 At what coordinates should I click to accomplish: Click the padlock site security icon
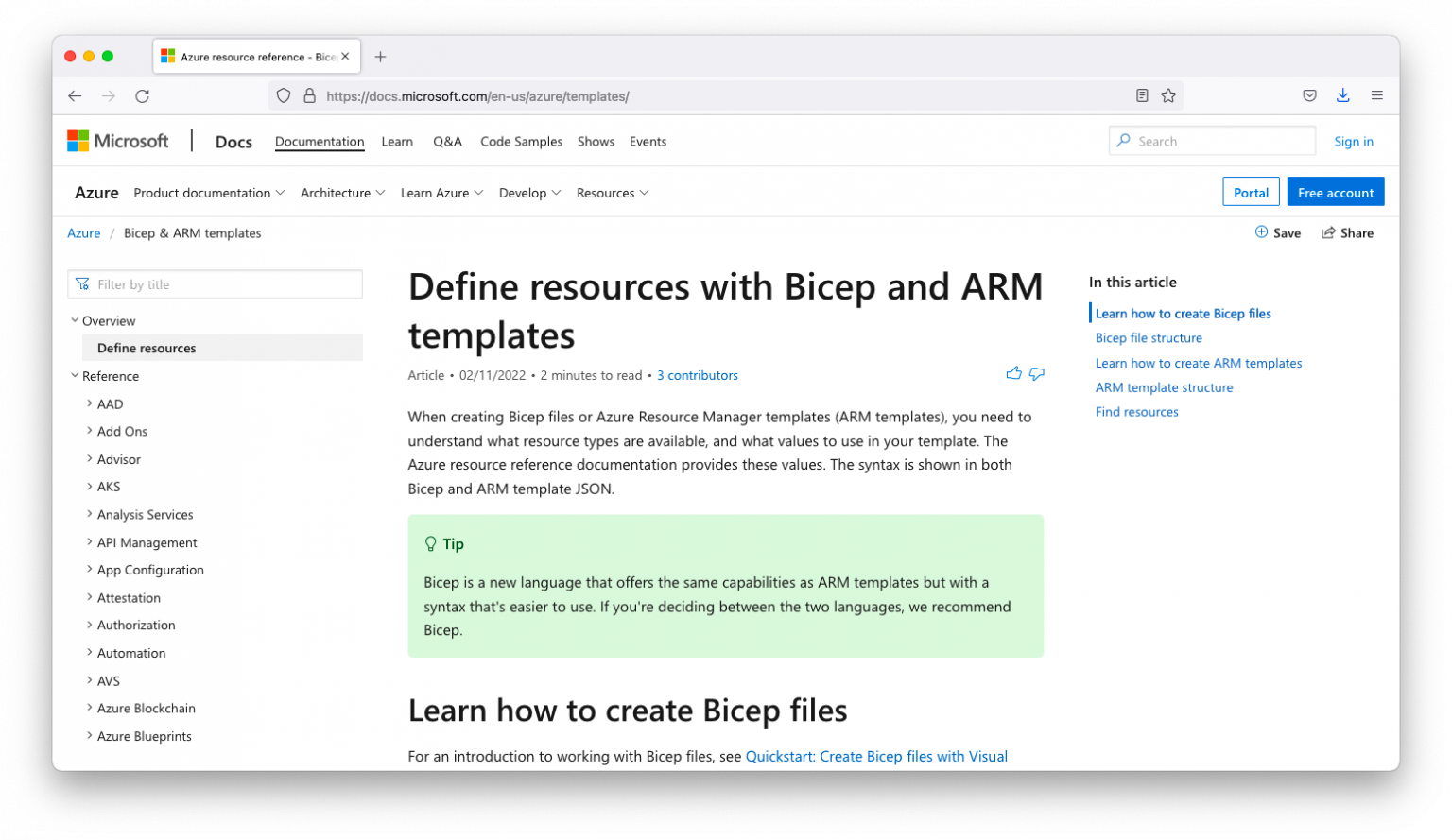click(x=309, y=96)
